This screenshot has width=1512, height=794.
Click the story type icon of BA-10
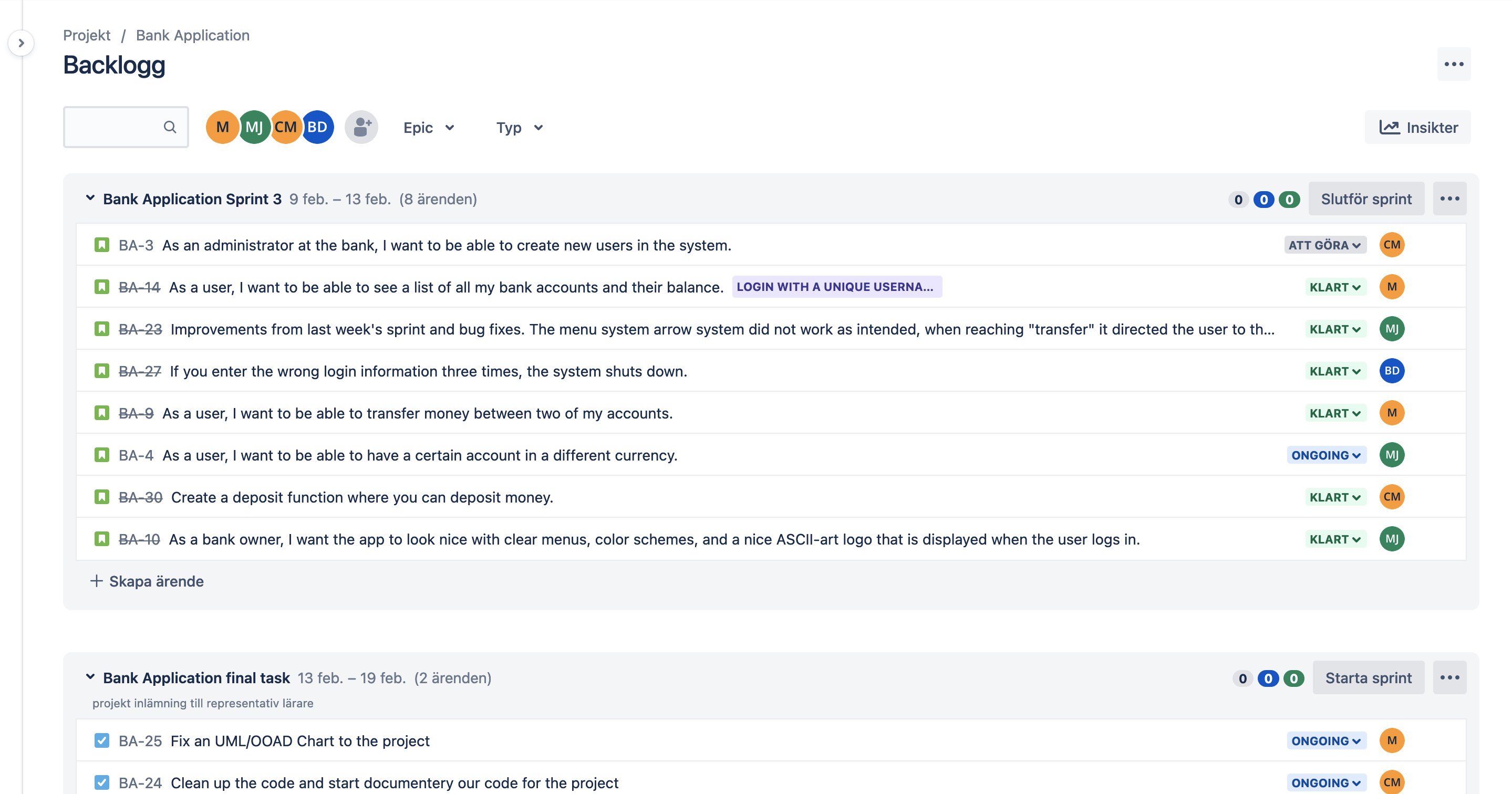101,539
